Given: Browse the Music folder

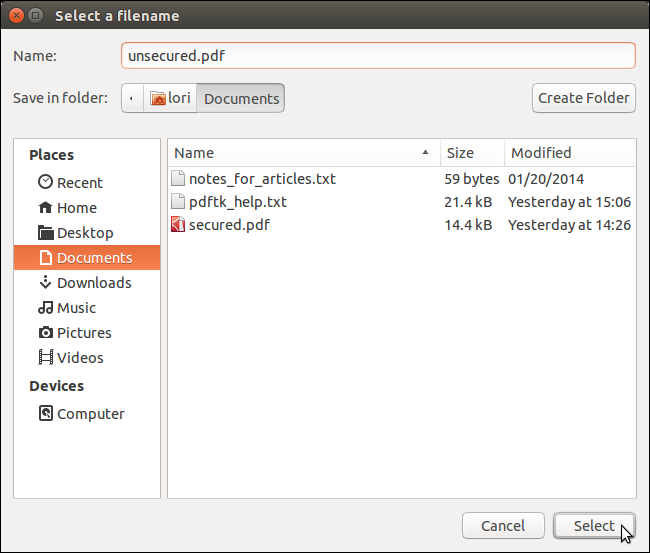Looking at the screenshot, I should coord(76,307).
